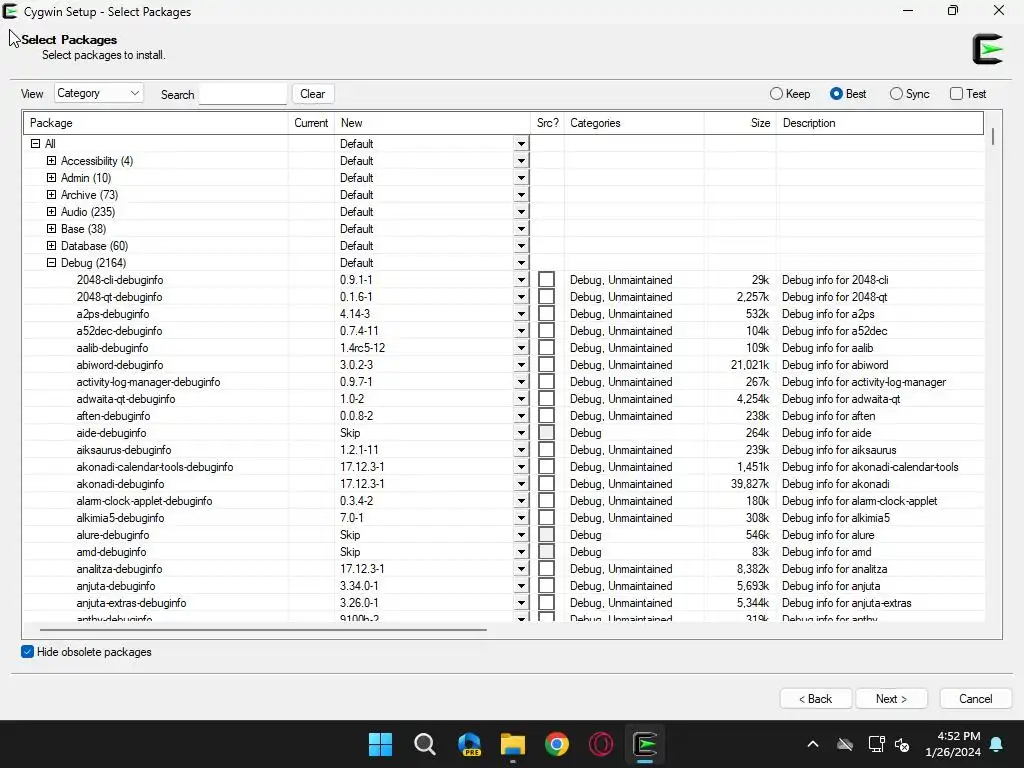Select the aalib-debuginfo package row
This screenshot has height=768, width=1024.
click(503, 347)
